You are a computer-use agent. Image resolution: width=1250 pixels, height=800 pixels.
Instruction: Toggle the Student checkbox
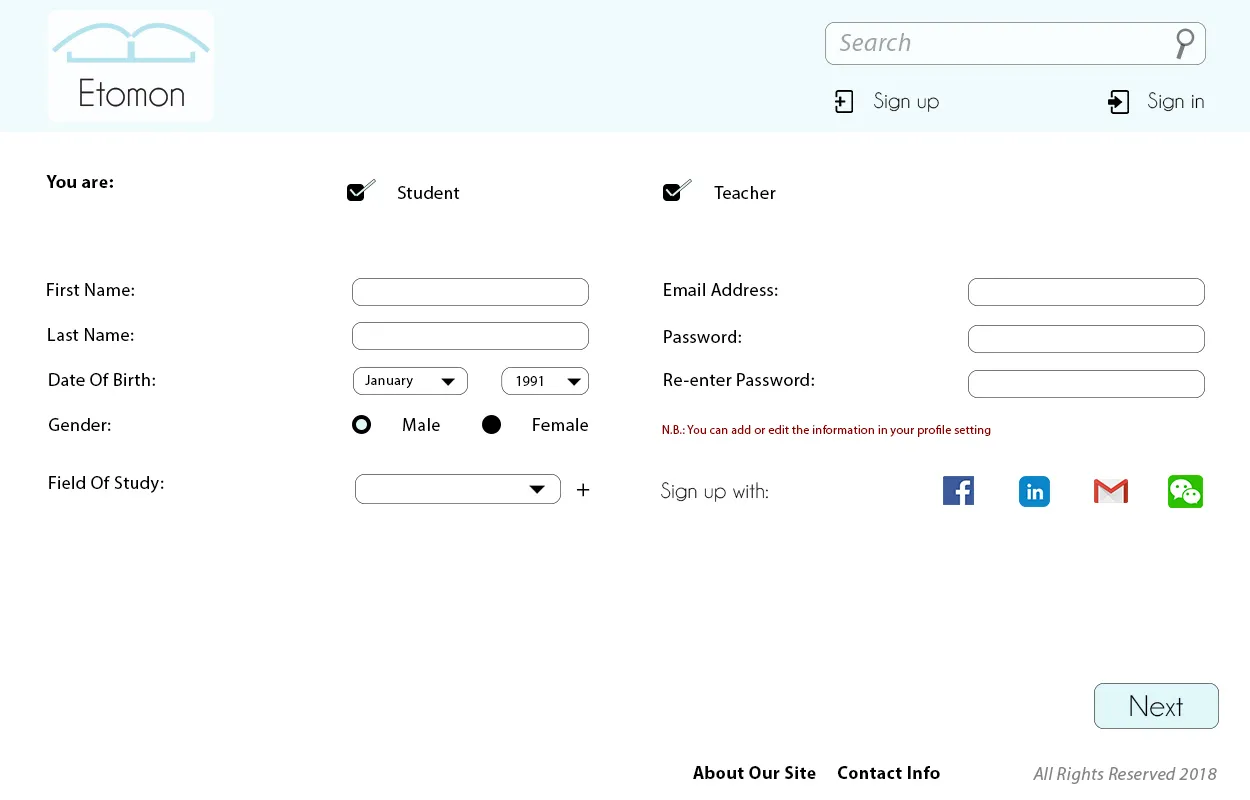(360, 190)
